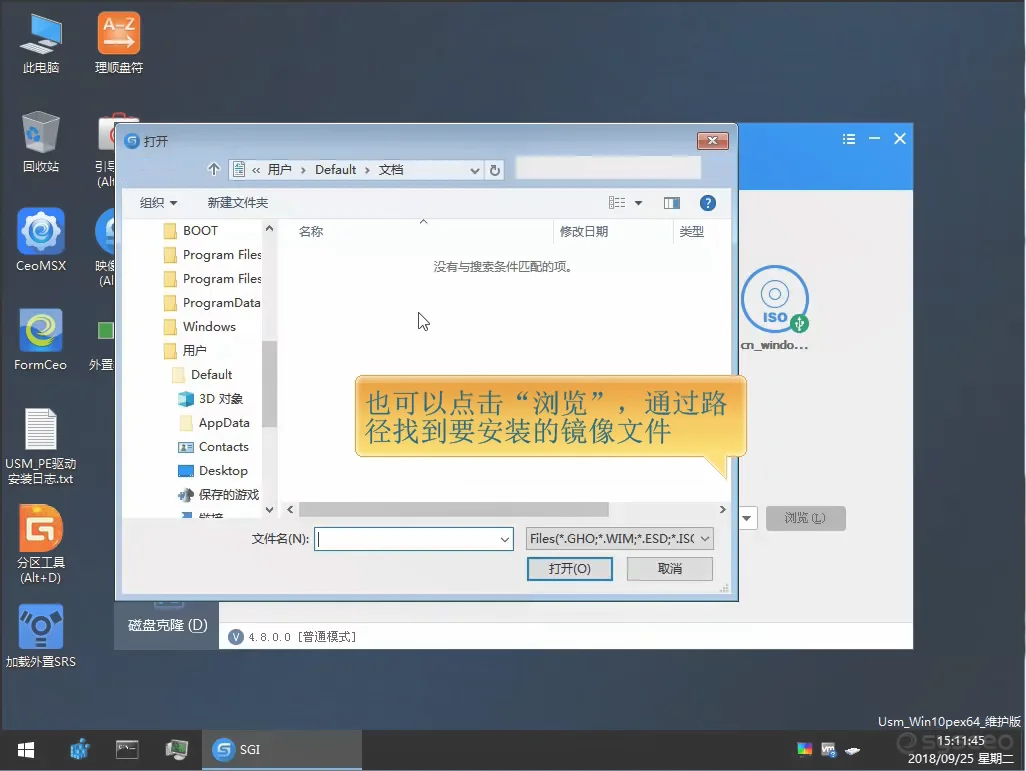
Task: Click the 取消 button
Action: coord(669,569)
